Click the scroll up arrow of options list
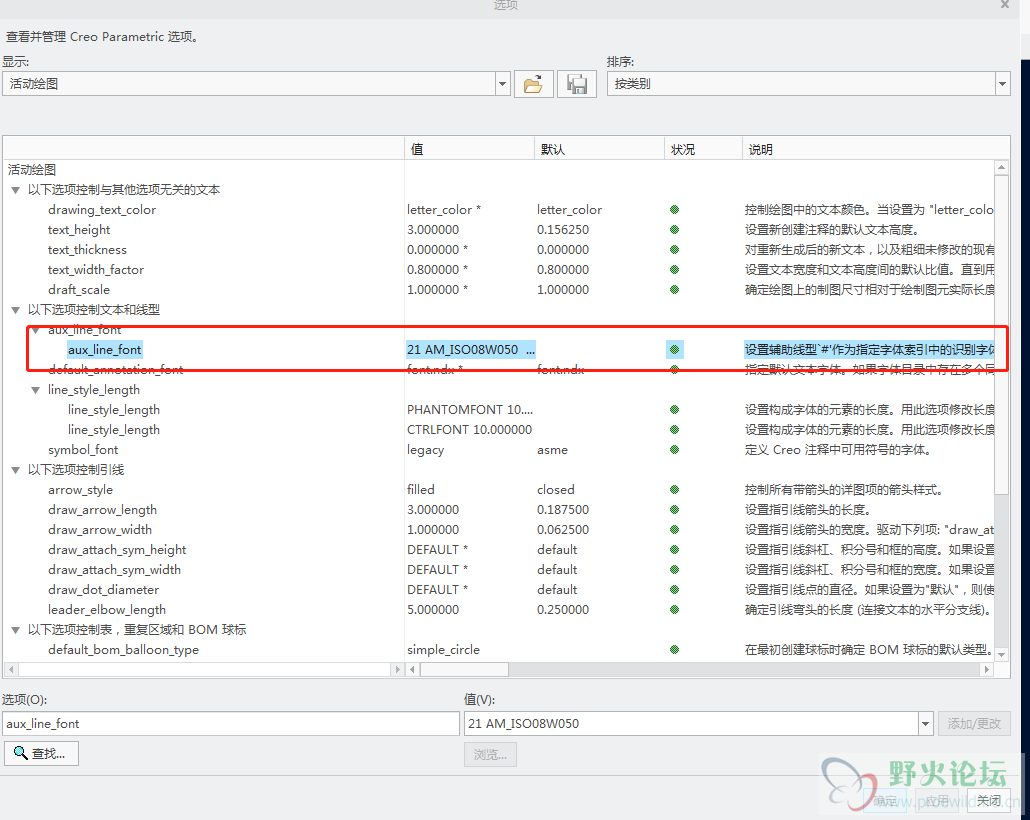 tap(1001, 168)
